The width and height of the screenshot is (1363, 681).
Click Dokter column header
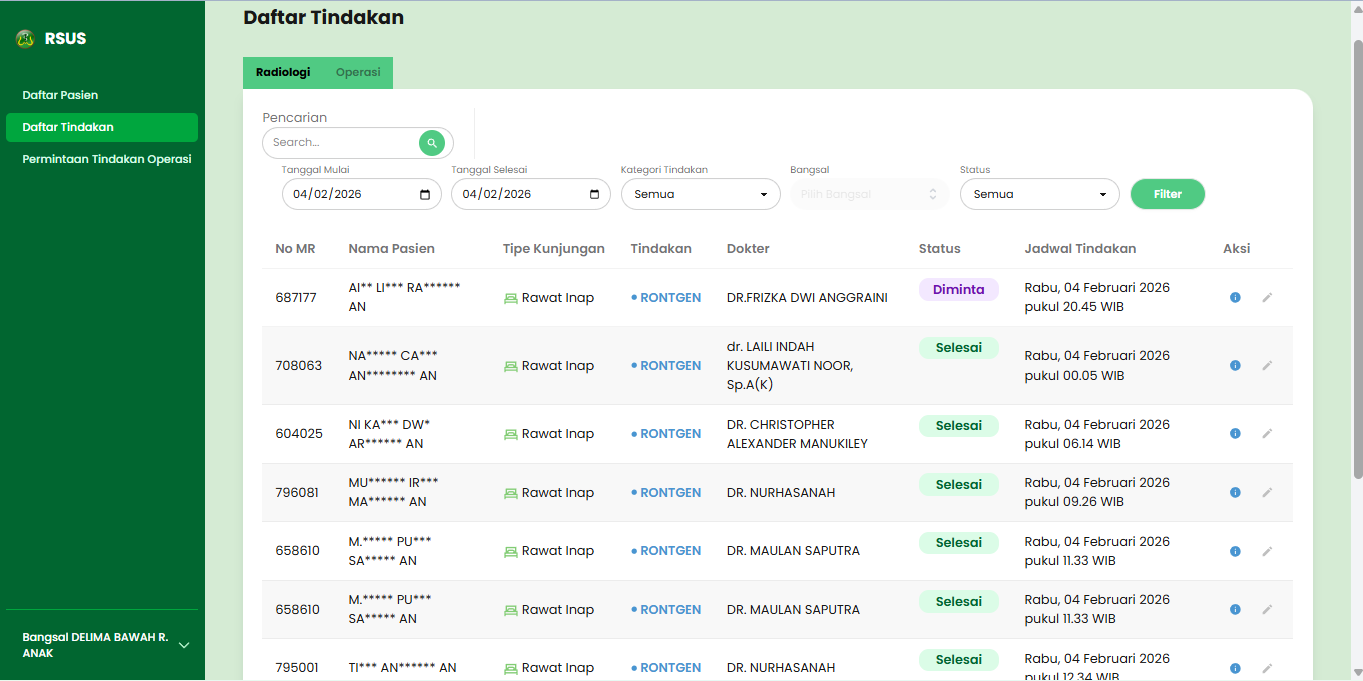click(x=748, y=248)
